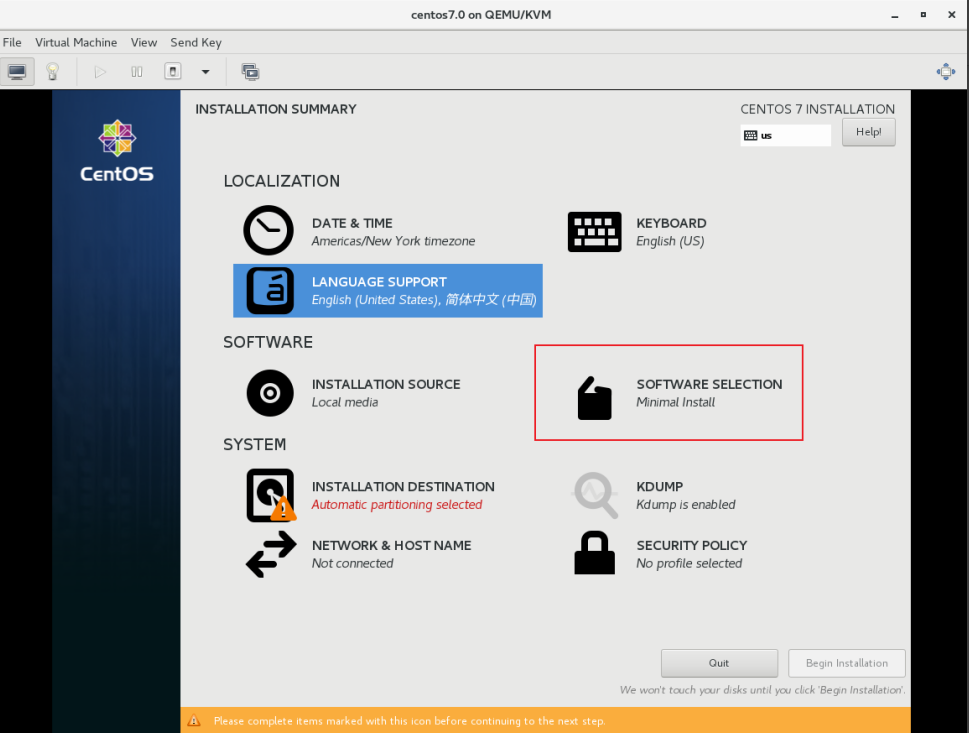Open KEYBOARD settings label
The image size is (969, 733).
pyautogui.click(x=671, y=223)
